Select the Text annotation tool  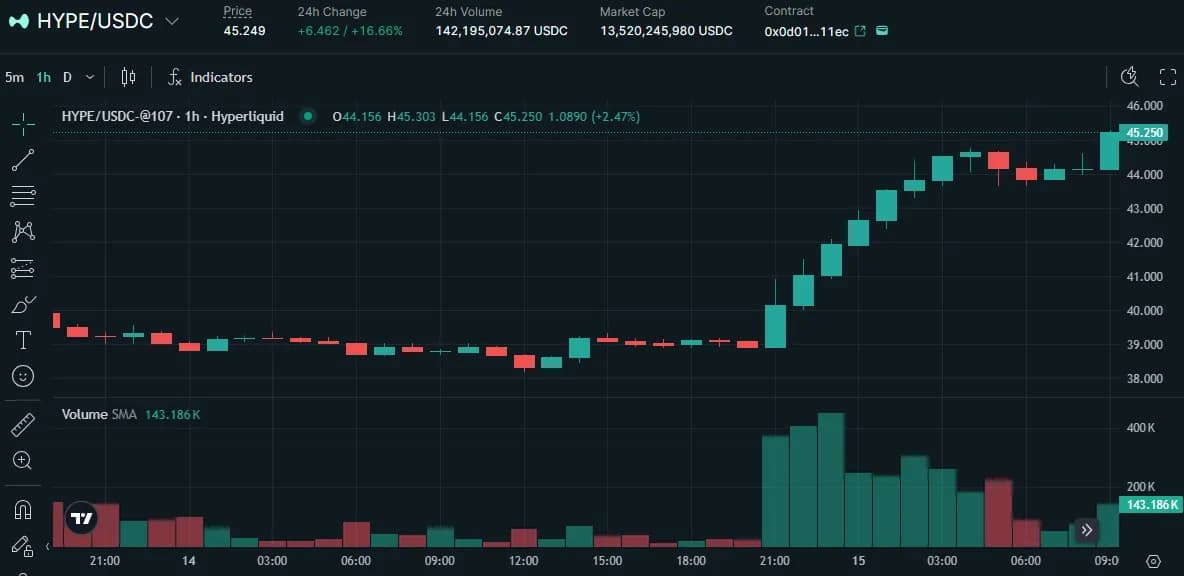tap(23, 340)
